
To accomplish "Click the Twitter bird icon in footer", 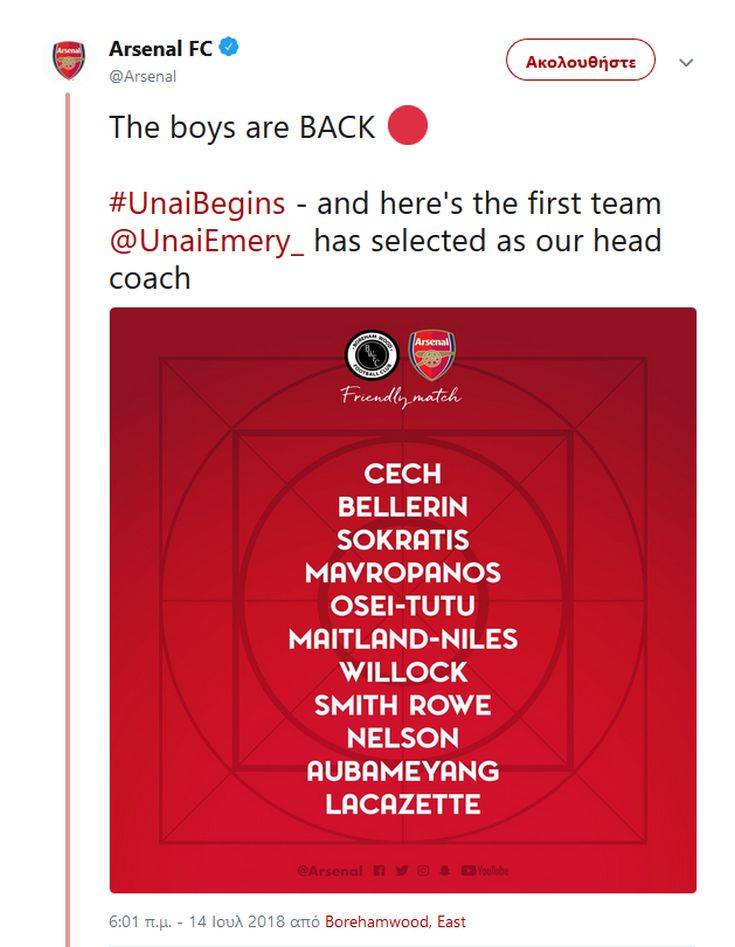I will (x=401, y=871).
